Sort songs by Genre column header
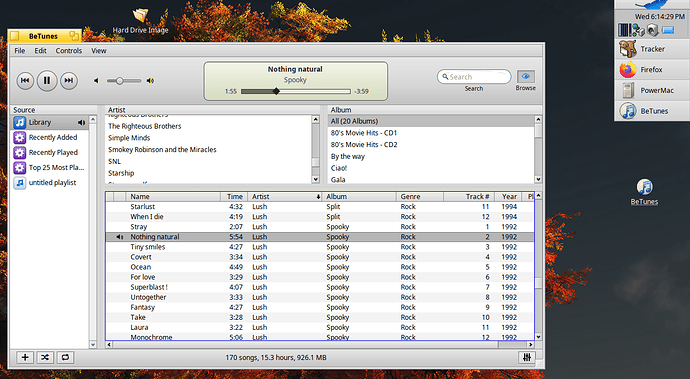This screenshot has width=690, height=379. click(x=420, y=197)
